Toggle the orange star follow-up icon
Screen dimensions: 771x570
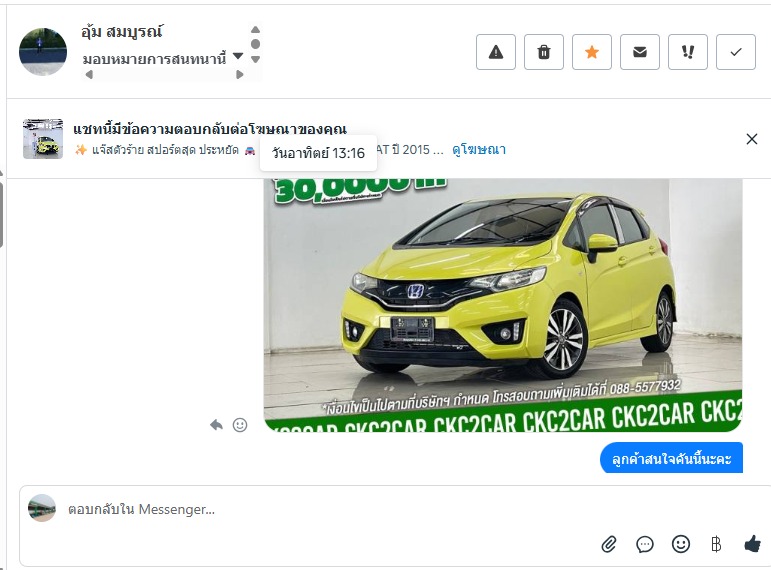[x=592, y=52]
